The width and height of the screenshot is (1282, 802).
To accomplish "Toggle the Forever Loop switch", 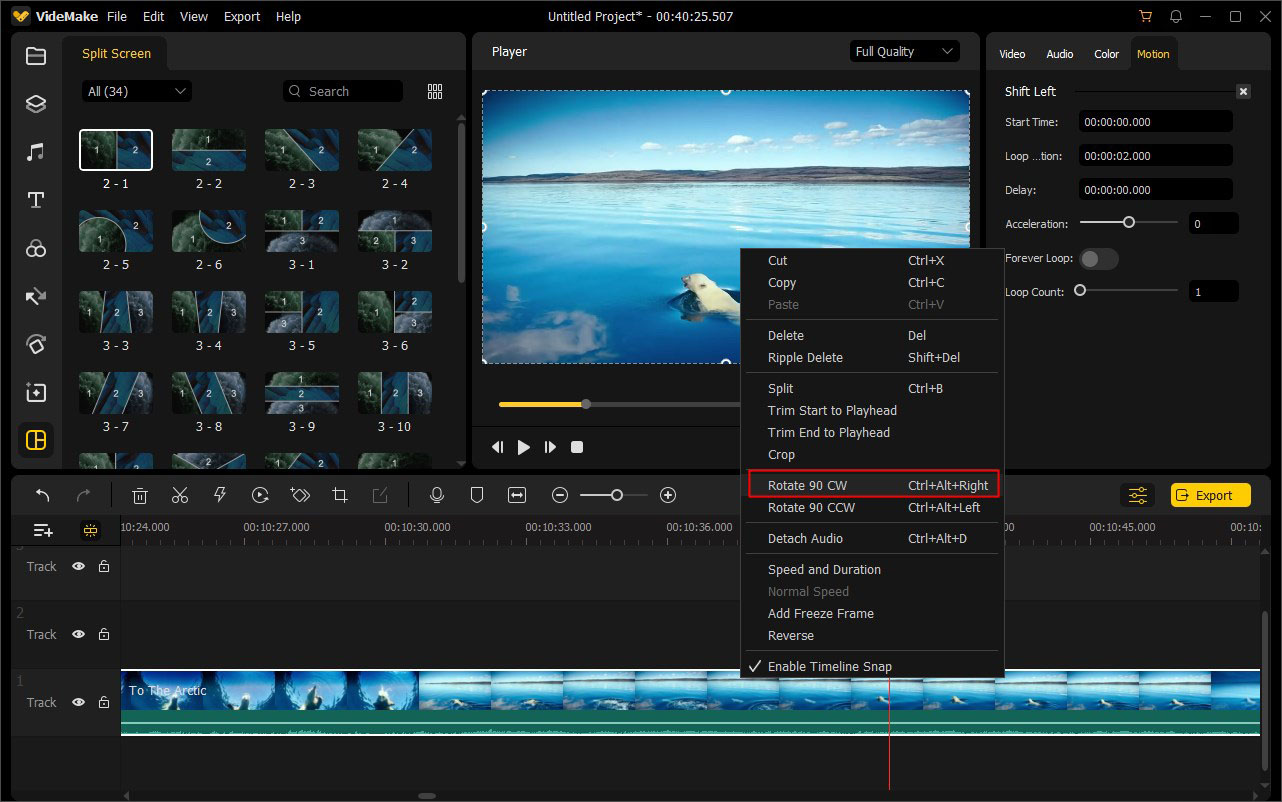I will 1099,259.
